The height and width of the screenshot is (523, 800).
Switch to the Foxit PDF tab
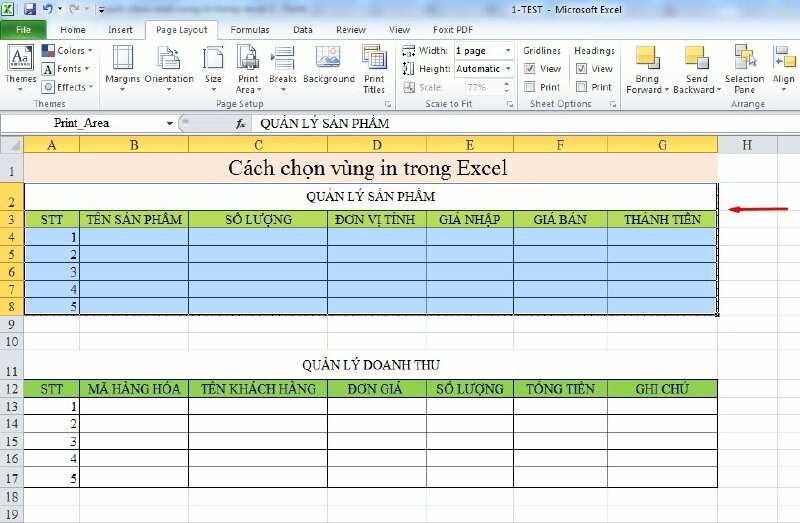(x=453, y=30)
